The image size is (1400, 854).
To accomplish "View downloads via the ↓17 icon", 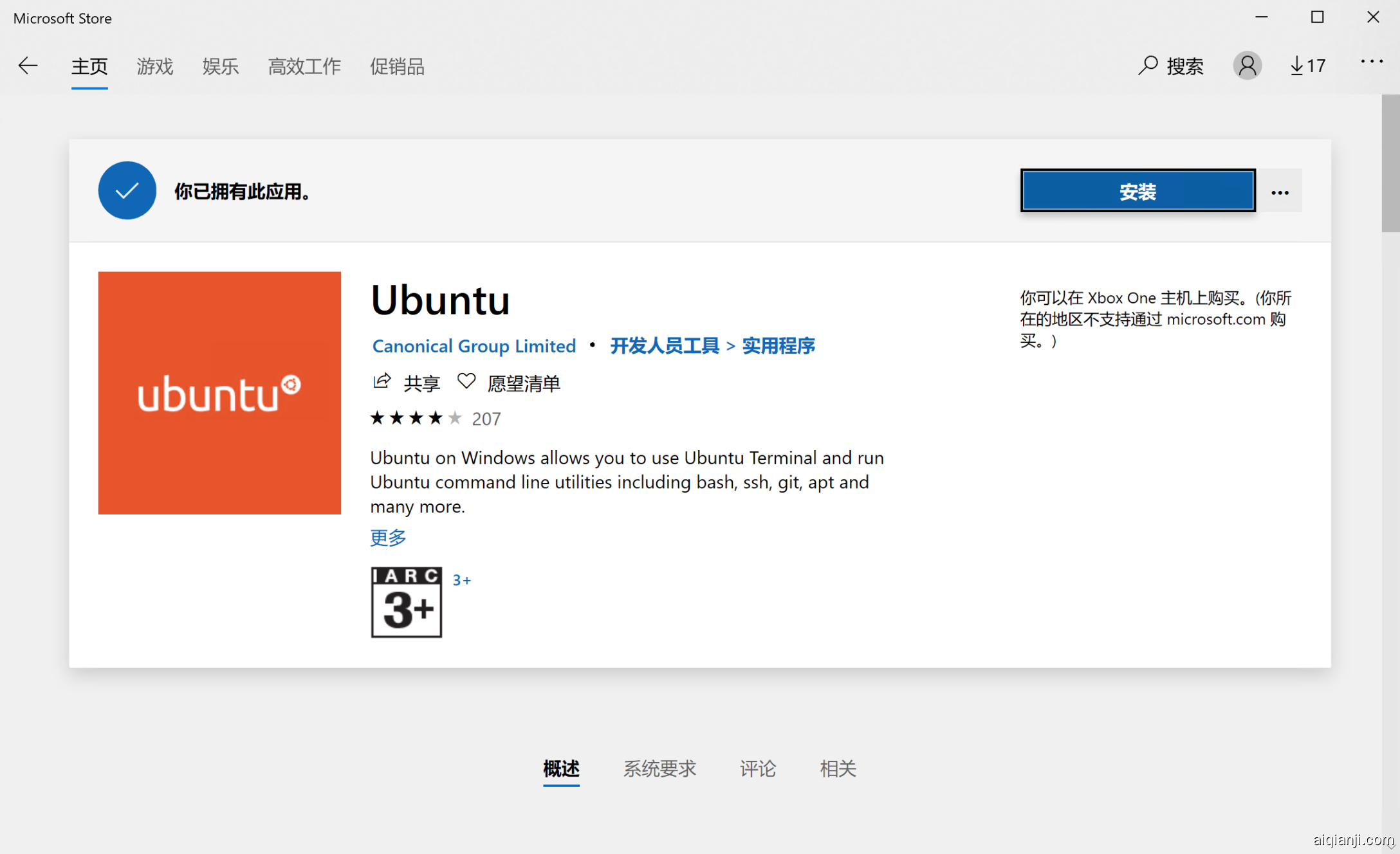I will (x=1306, y=65).
